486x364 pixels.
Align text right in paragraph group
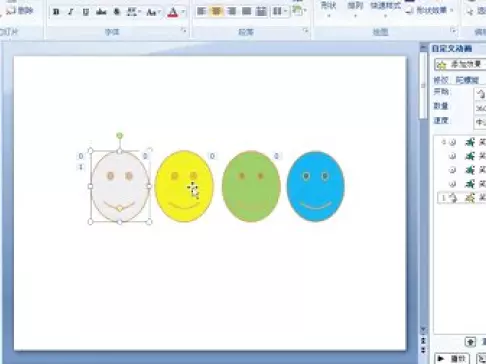[x=231, y=12]
